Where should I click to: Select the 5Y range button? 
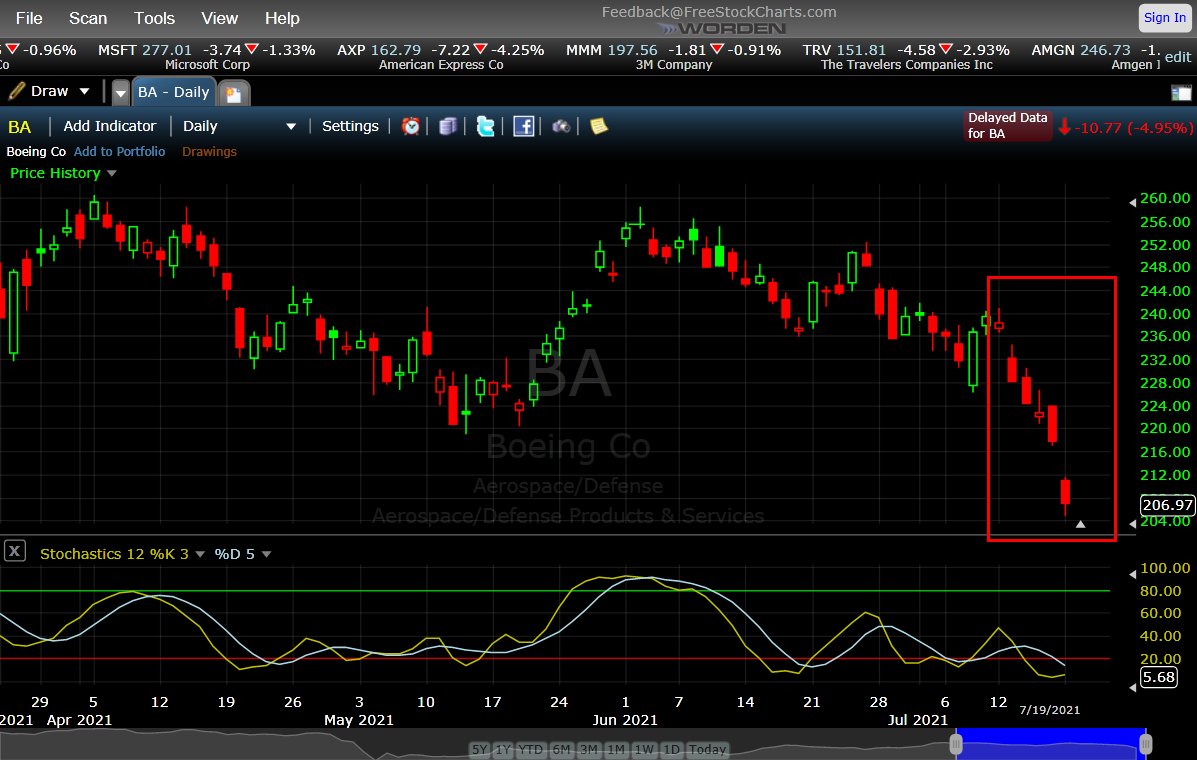pyautogui.click(x=479, y=749)
